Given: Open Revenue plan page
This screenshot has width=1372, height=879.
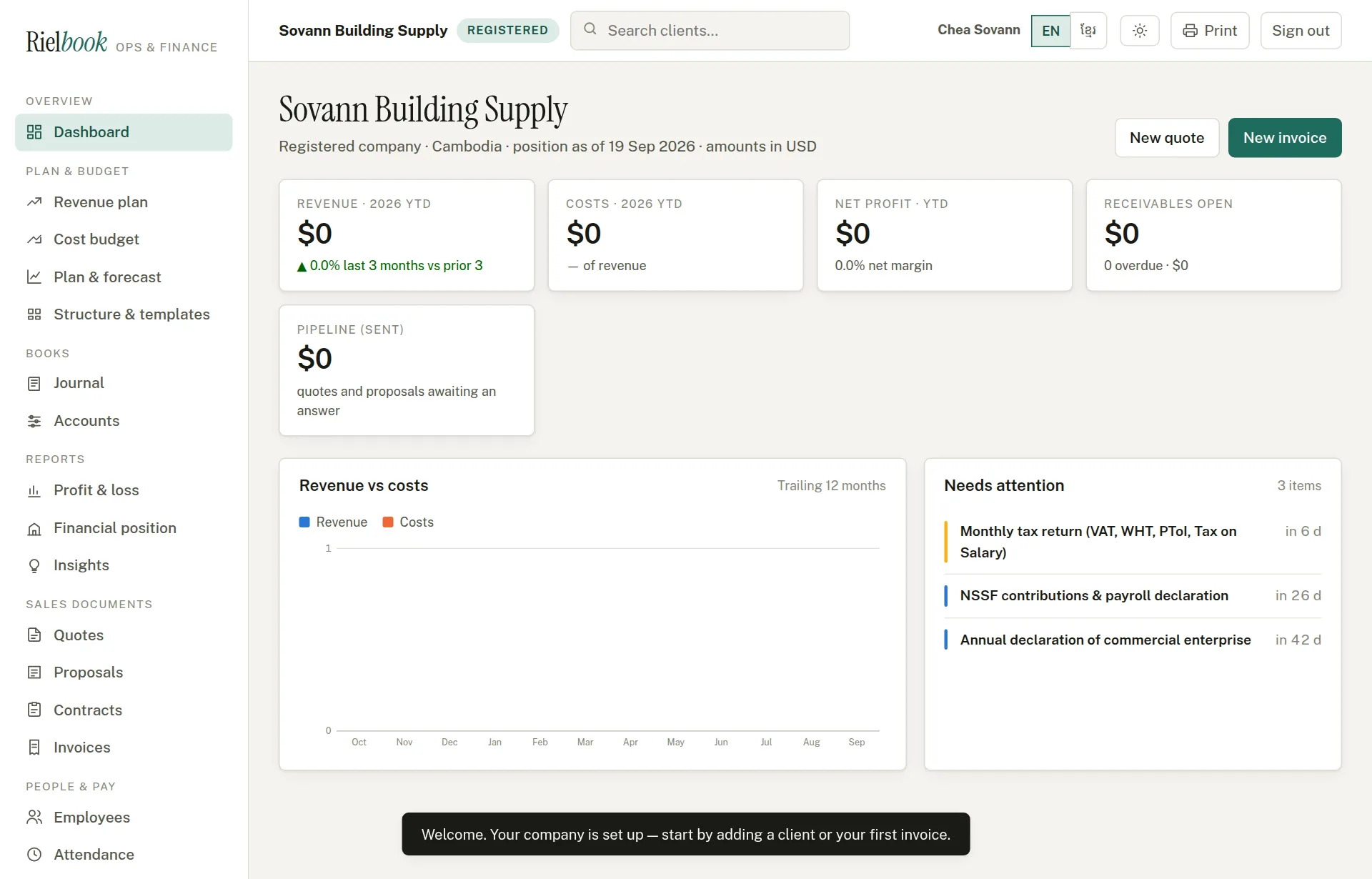Looking at the screenshot, I should pos(124,202).
